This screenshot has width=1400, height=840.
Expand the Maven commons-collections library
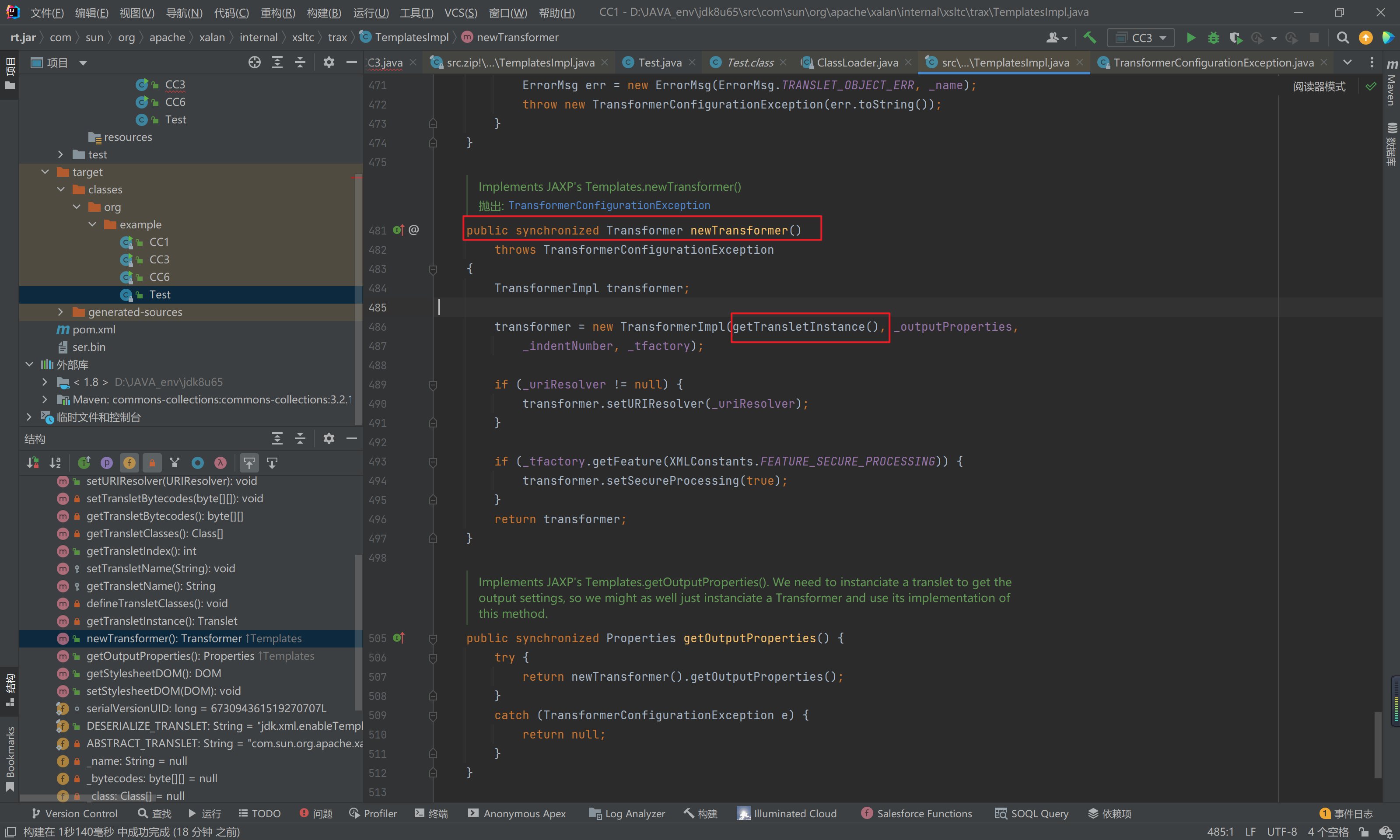[x=45, y=399]
